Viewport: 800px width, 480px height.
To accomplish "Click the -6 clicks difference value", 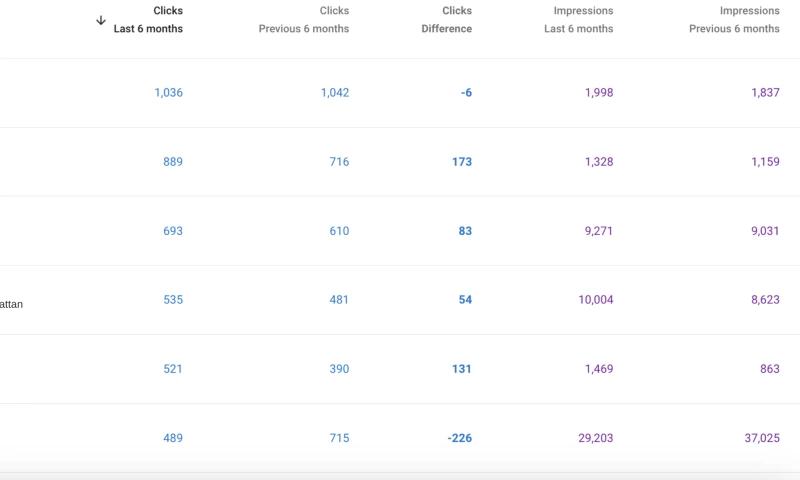I will [x=466, y=93].
